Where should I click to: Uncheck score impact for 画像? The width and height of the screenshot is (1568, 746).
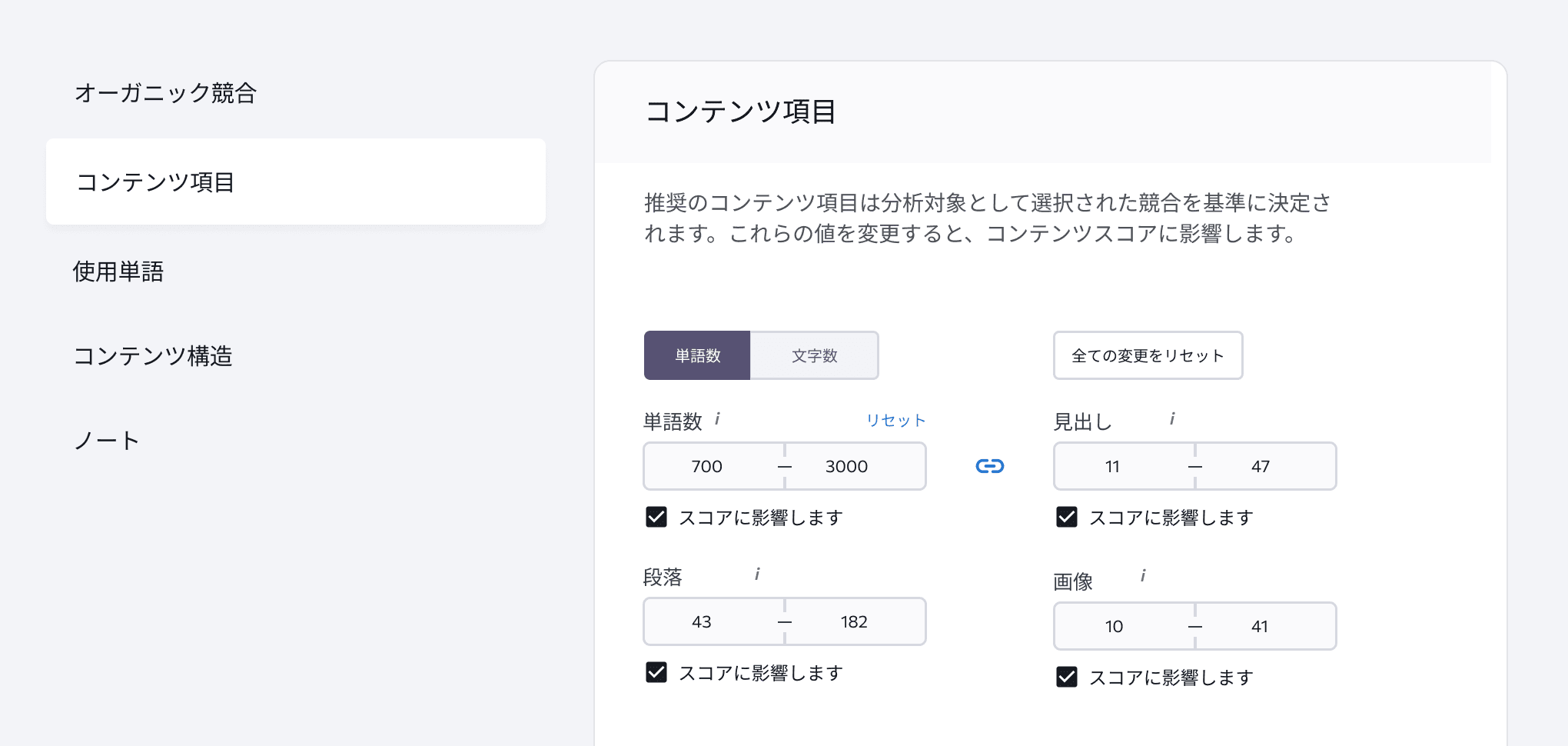[x=1065, y=678]
